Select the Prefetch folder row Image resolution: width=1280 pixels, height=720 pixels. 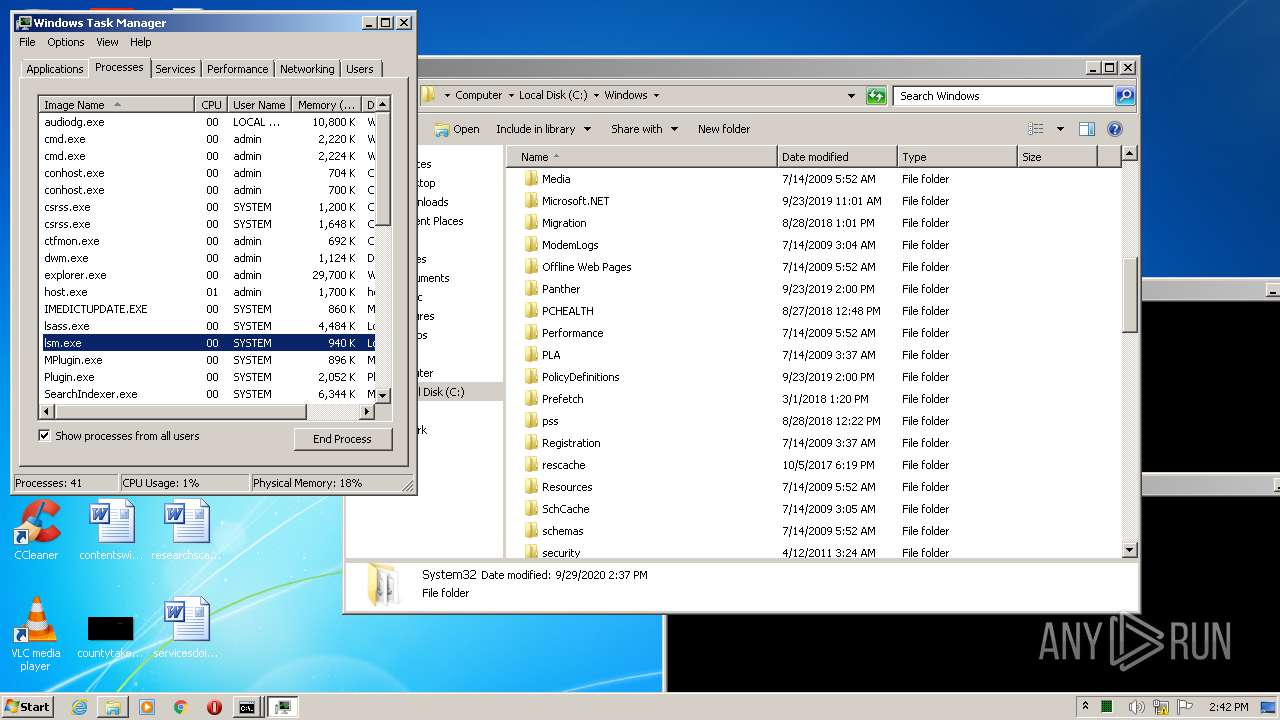click(812, 399)
